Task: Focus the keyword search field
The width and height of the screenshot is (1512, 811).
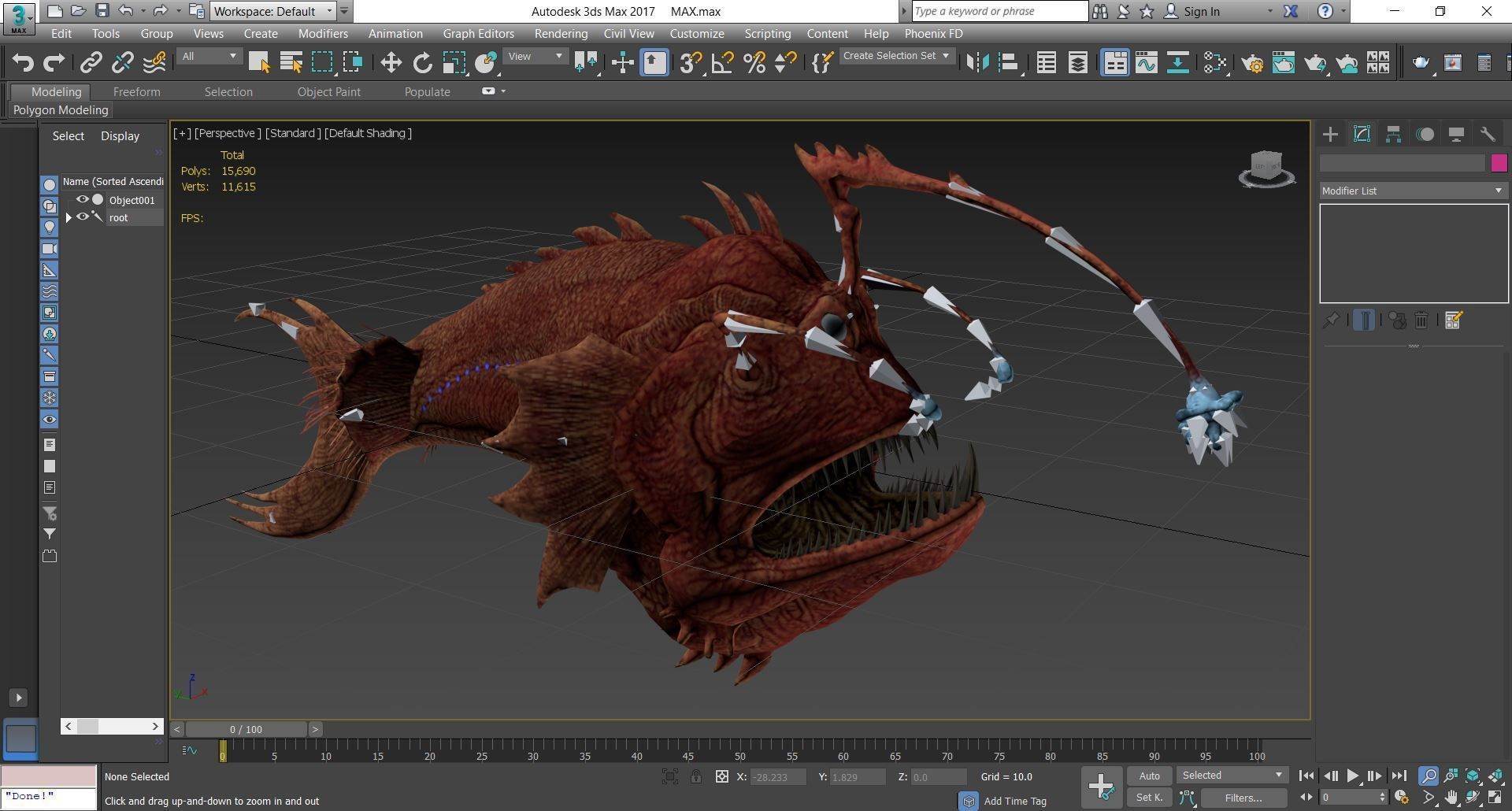Action: [x=1000, y=11]
